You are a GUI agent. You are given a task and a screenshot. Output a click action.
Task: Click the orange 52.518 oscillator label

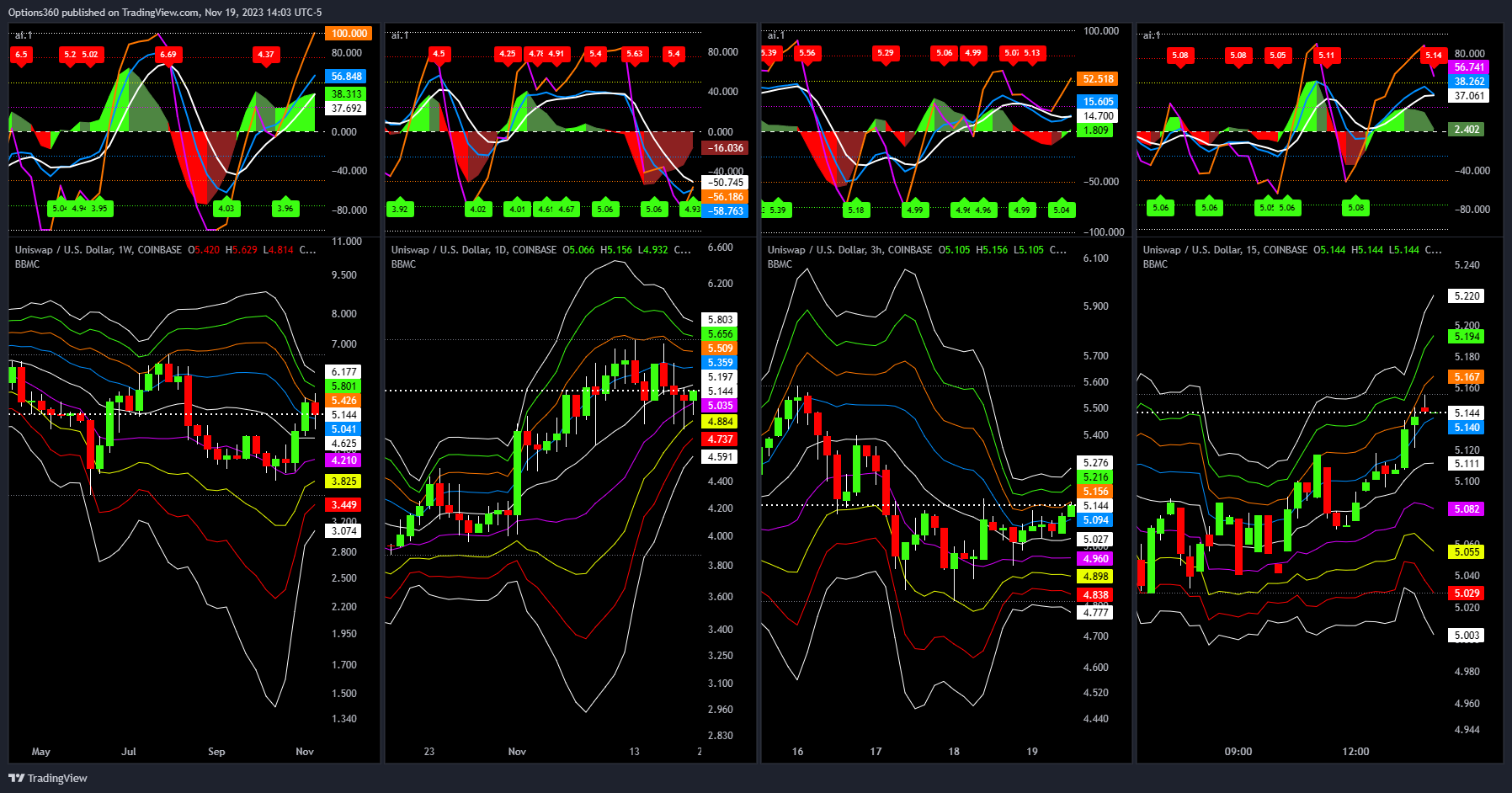pyautogui.click(x=1098, y=79)
